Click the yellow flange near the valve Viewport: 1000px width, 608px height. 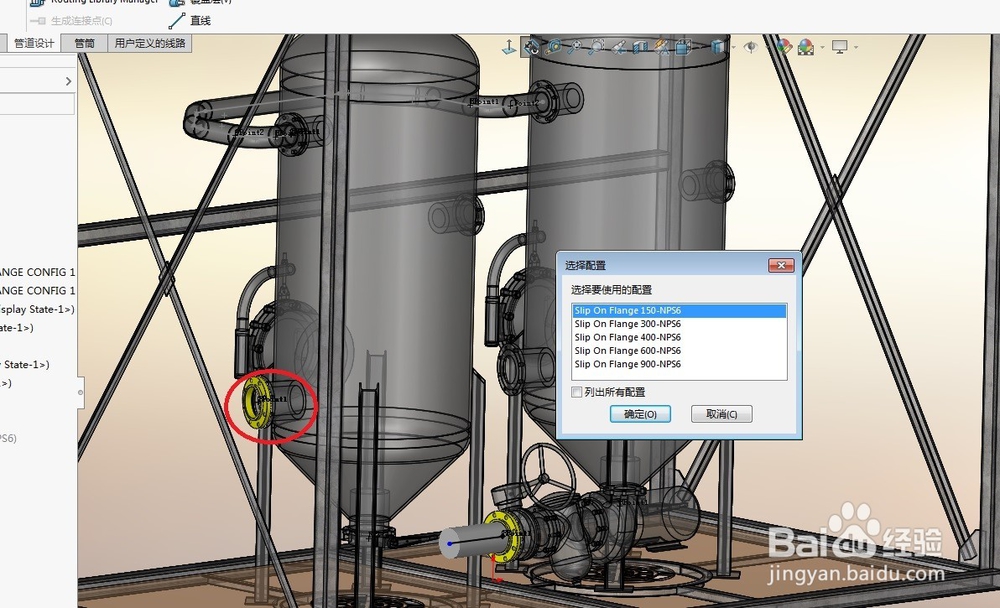pyautogui.click(x=501, y=535)
